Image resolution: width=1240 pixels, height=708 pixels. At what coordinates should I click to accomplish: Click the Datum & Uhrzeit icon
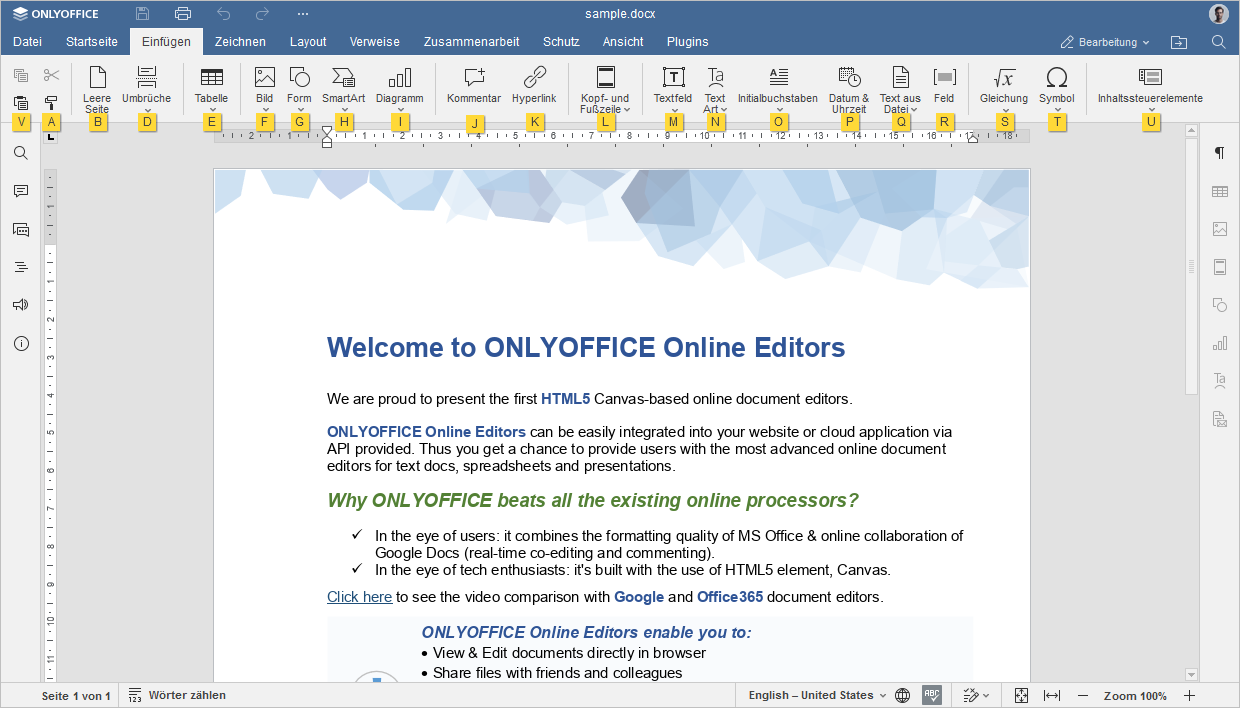[849, 78]
